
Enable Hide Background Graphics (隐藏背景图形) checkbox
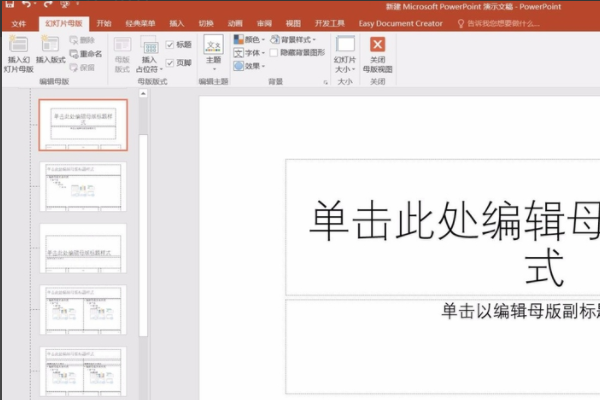(274, 53)
